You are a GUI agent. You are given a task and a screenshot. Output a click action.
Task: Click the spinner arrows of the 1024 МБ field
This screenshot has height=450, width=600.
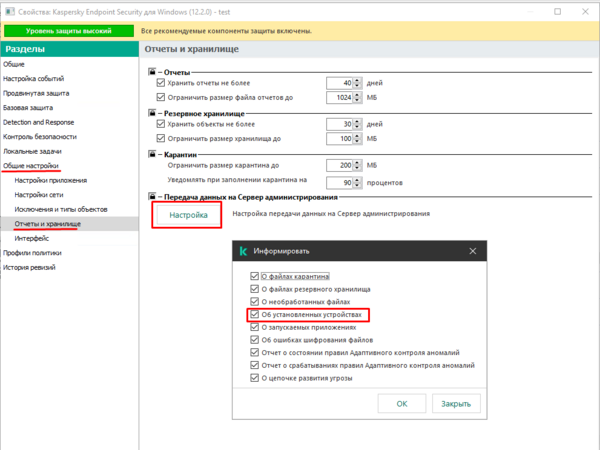357,98
